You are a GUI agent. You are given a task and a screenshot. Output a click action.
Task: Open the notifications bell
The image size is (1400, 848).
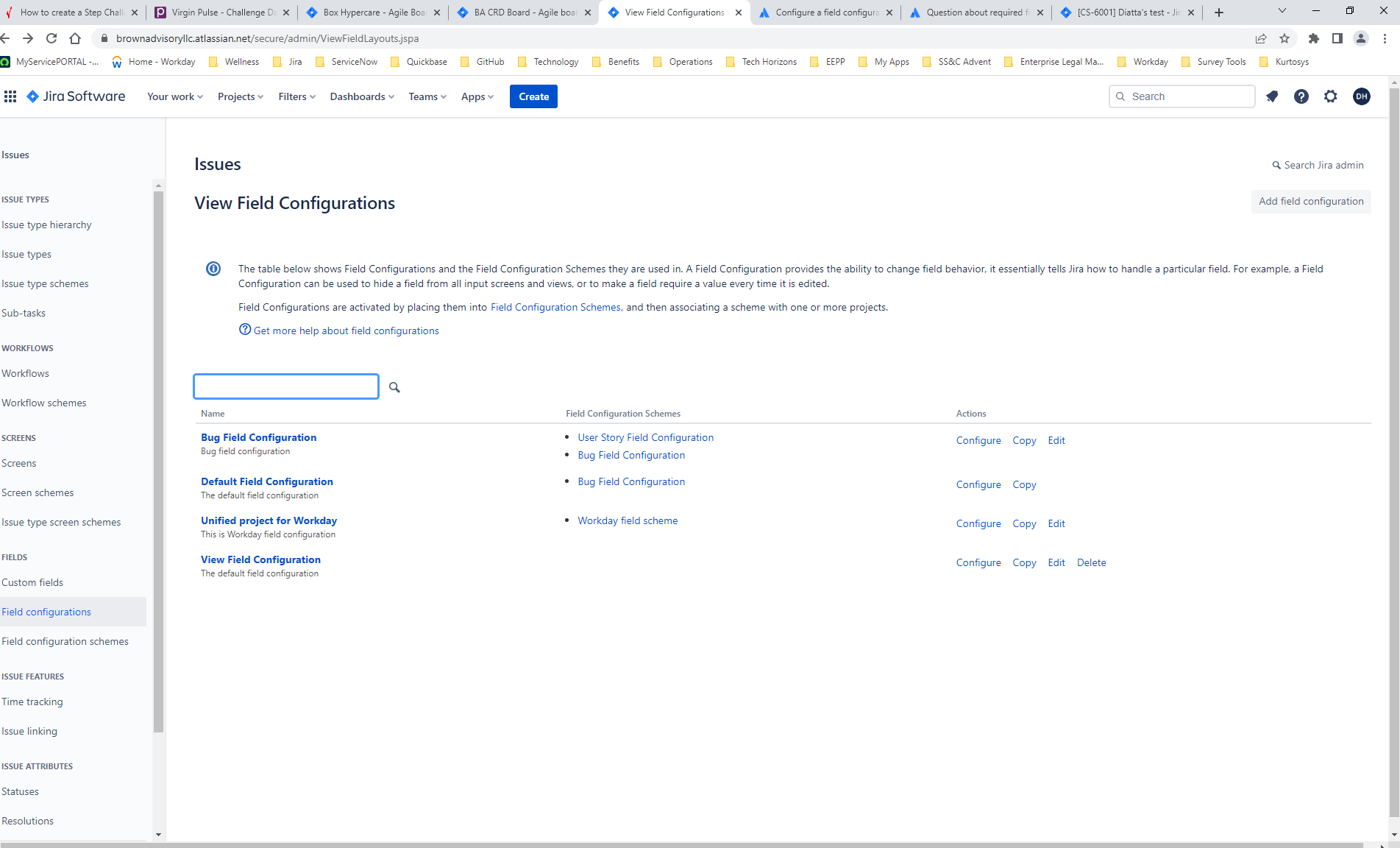coord(1272,96)
